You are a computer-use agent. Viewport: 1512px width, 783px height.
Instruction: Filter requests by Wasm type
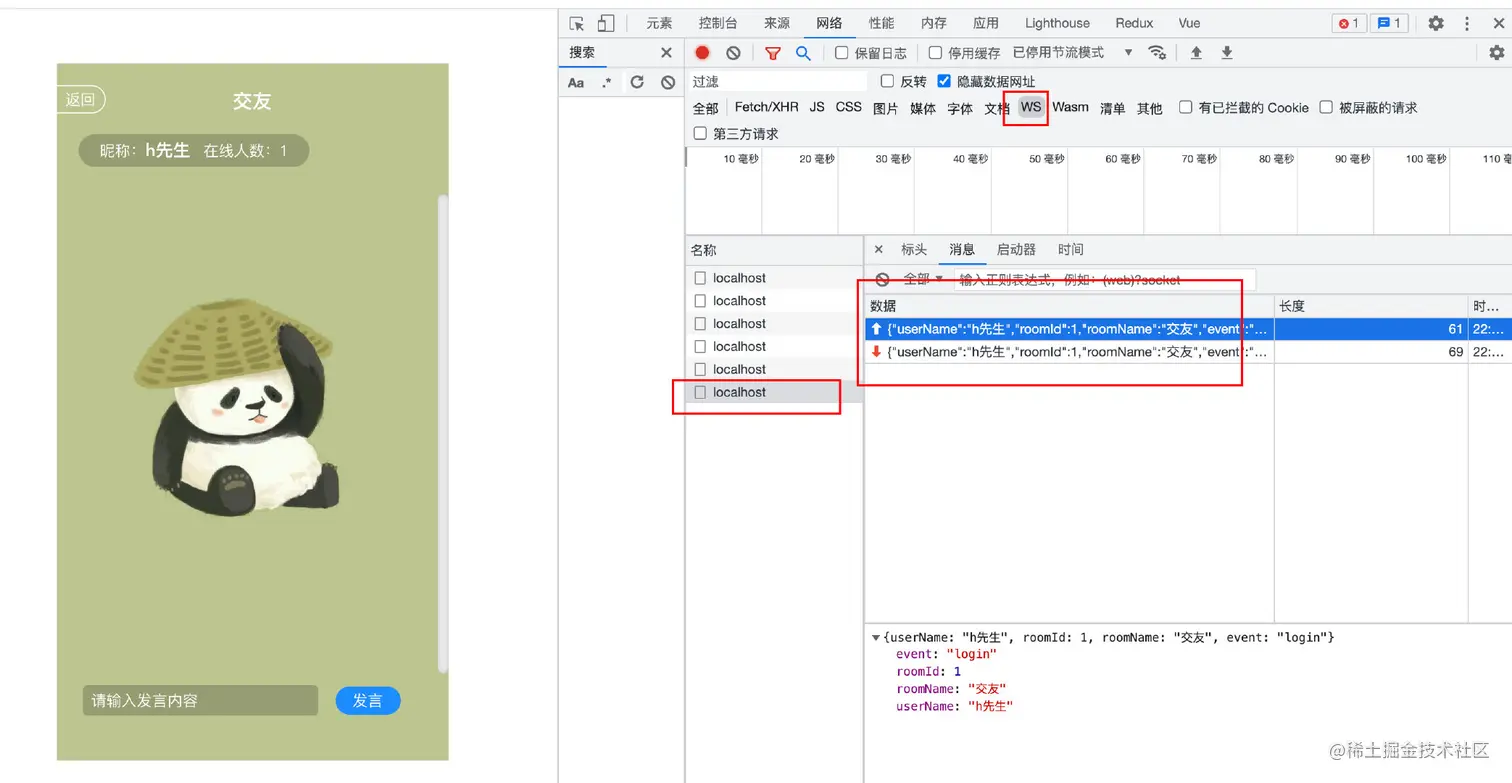tap(1070, 107)
